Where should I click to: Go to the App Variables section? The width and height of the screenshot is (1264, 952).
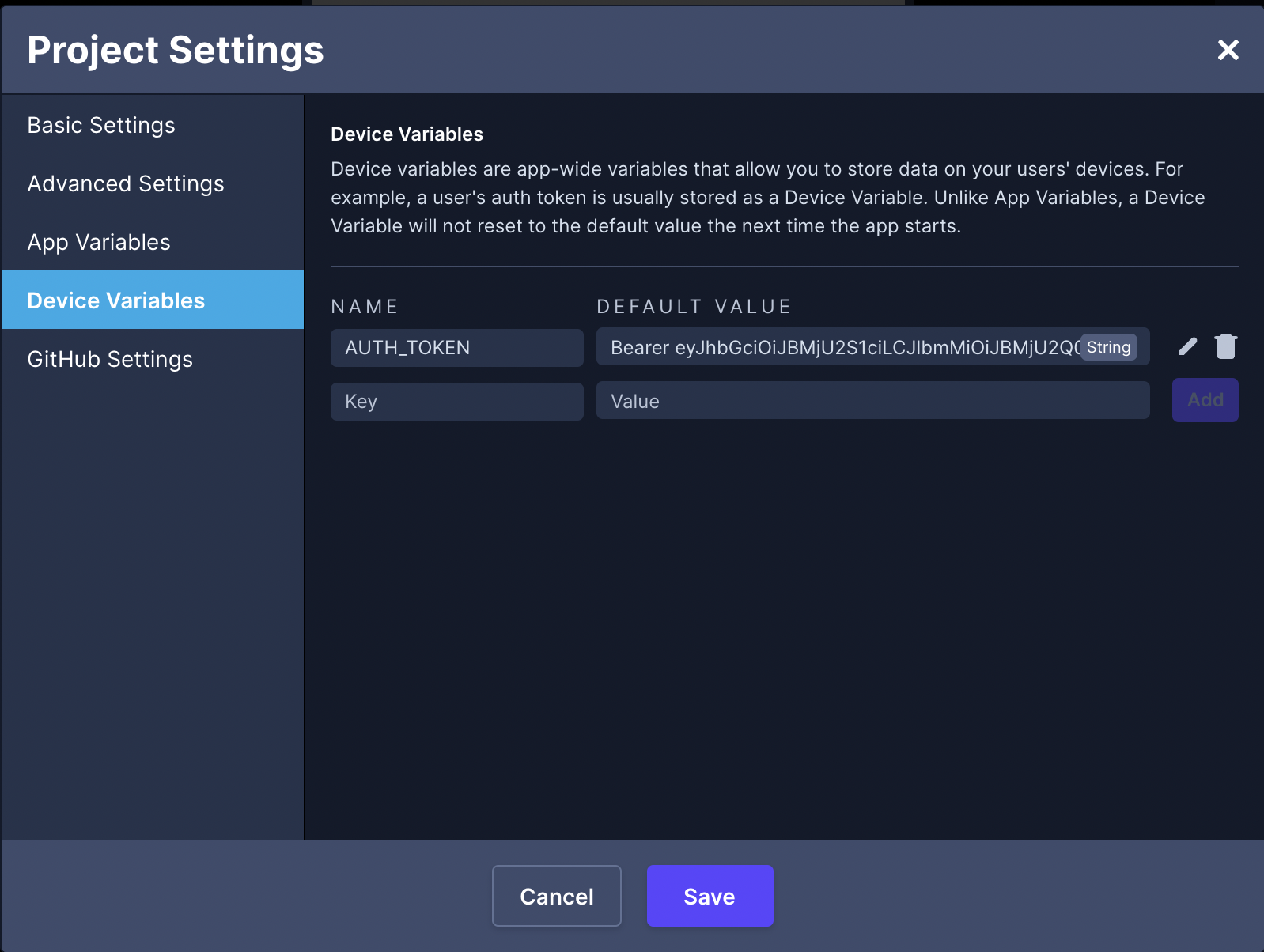click(99, 242)
